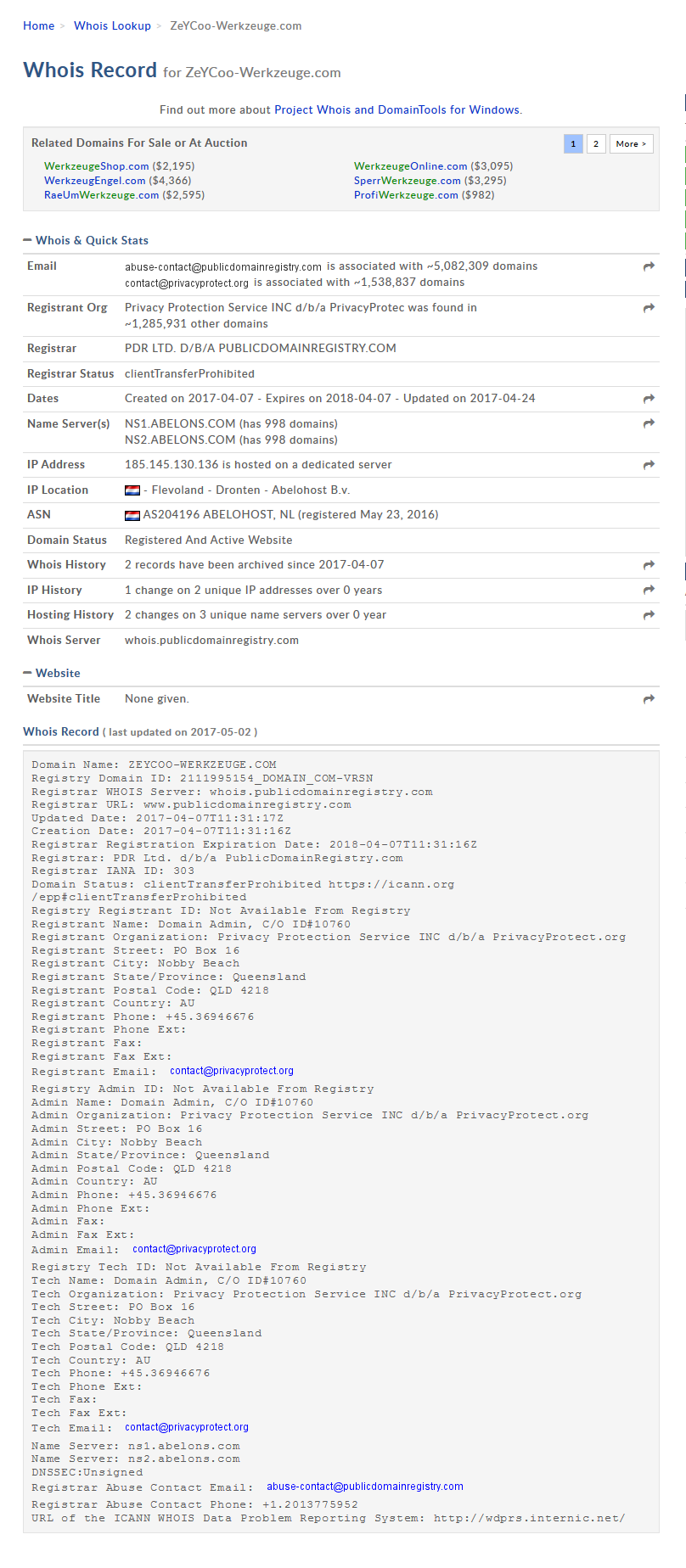Image resolution: width=686 pixels, height=1568 pixels.
Task: Click the clientTransferProhibited registrar status value
Action: 189,374
